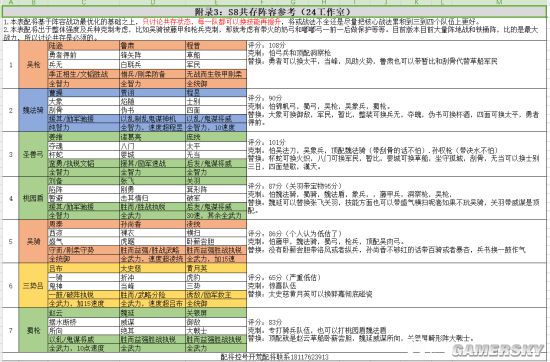The image size is (550, 362).
Task: Select the 关羽 general cell
Action: coord(216,181)
